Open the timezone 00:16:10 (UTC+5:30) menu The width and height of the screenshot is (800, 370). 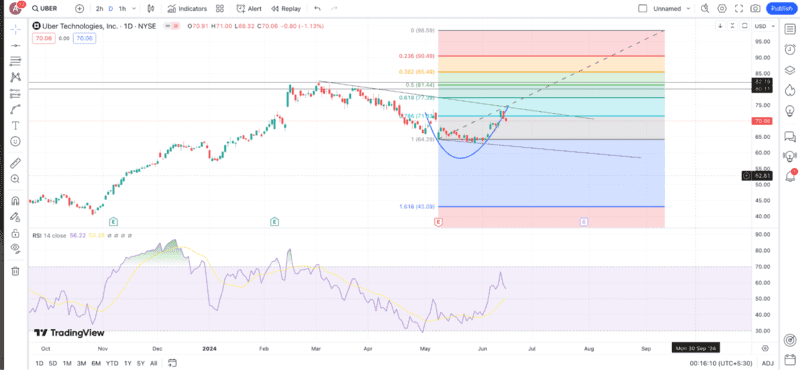click(720, 363)
